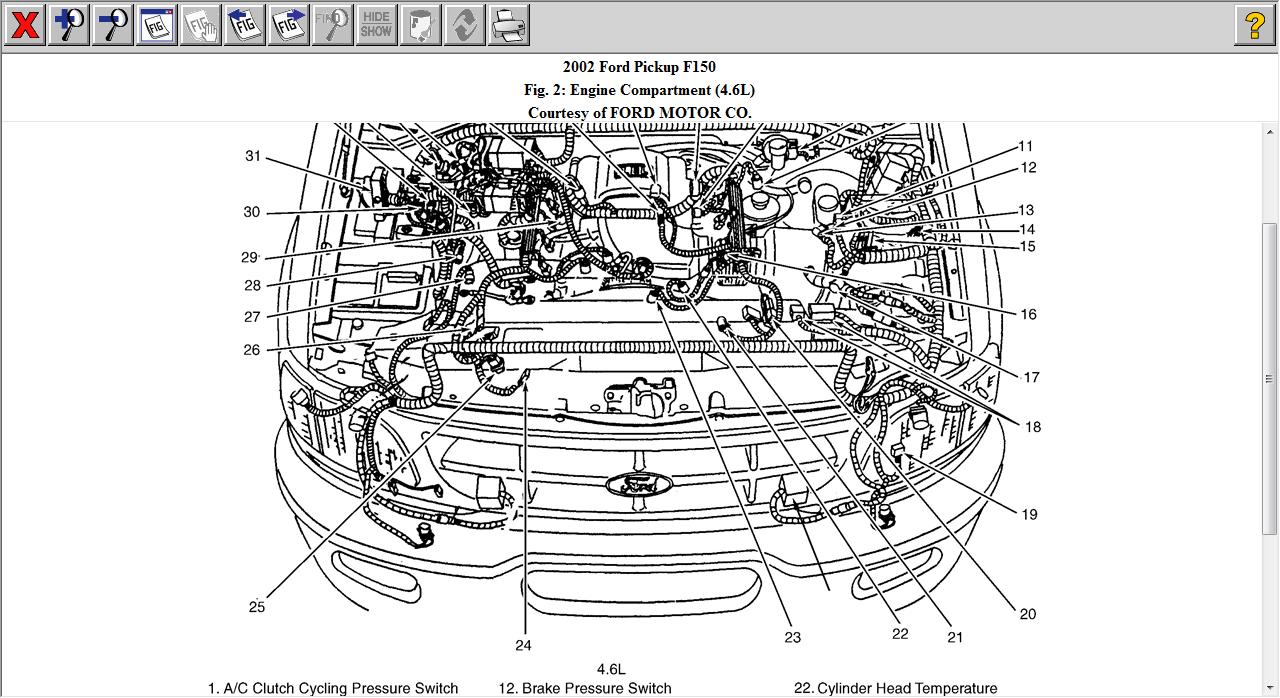Exit the viewer with the red X
Viewport: 1280px width, 698px height.
24,24
